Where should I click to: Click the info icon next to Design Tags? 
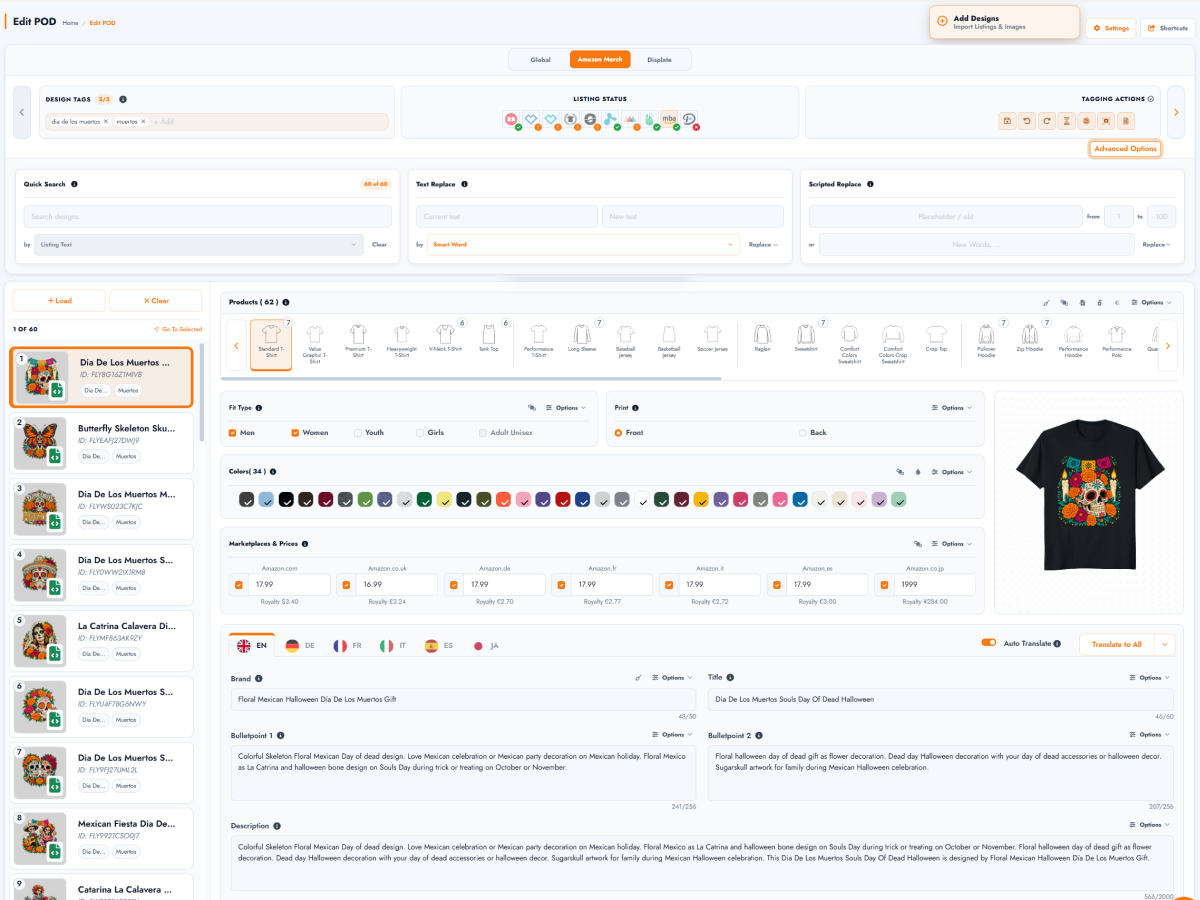point(123,99)
